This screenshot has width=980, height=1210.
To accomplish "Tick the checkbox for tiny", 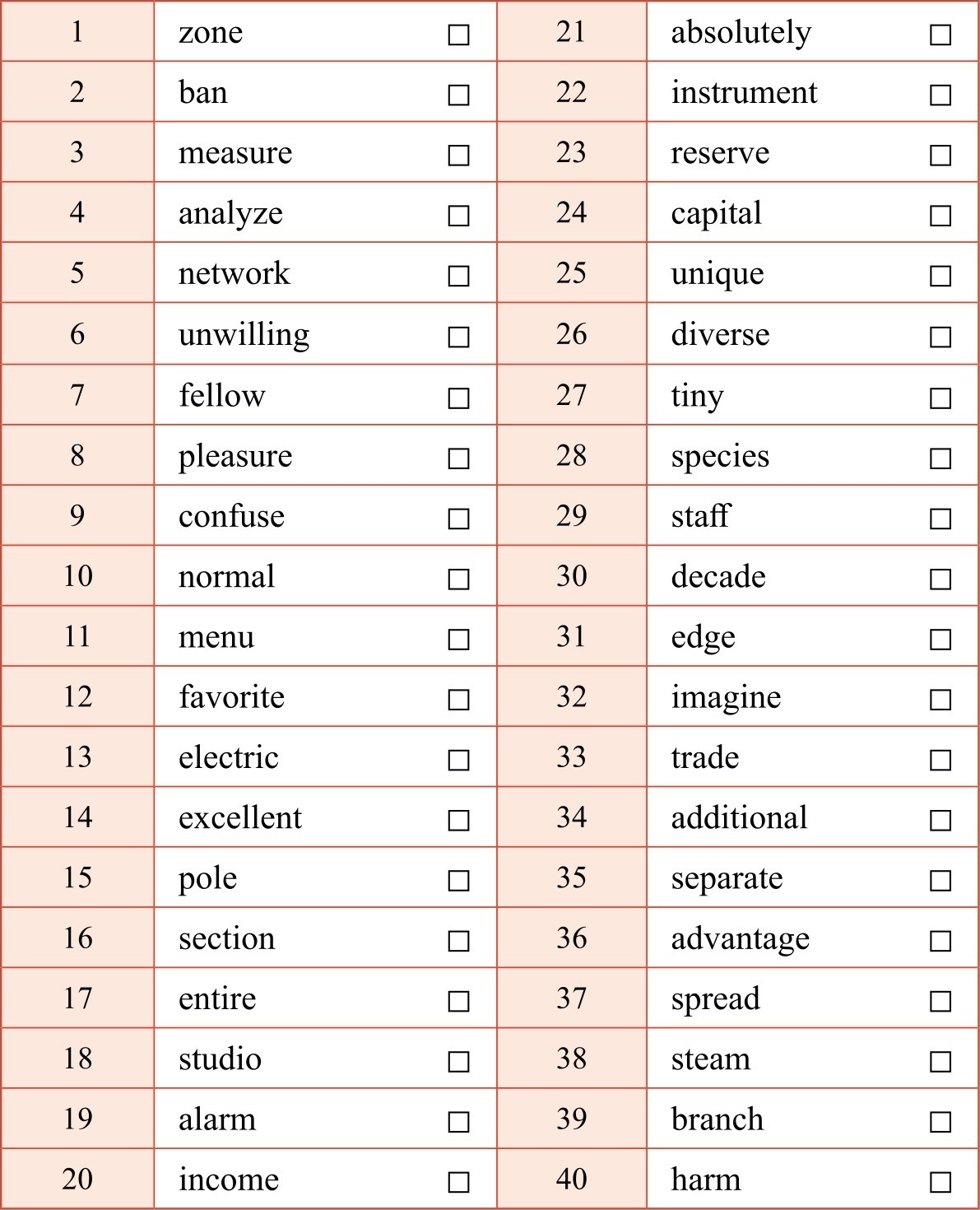I will pos(941,398).
